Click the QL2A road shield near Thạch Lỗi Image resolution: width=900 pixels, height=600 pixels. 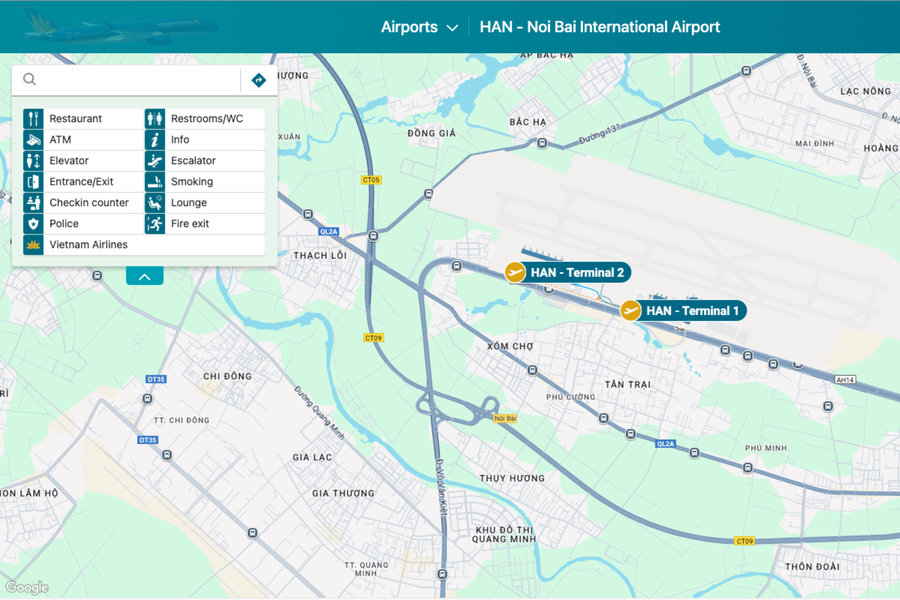(x=329, y=231)
